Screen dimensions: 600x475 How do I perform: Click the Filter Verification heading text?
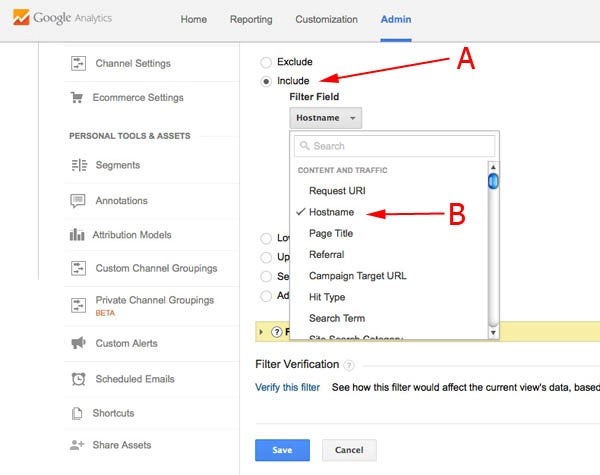point(297,364)
